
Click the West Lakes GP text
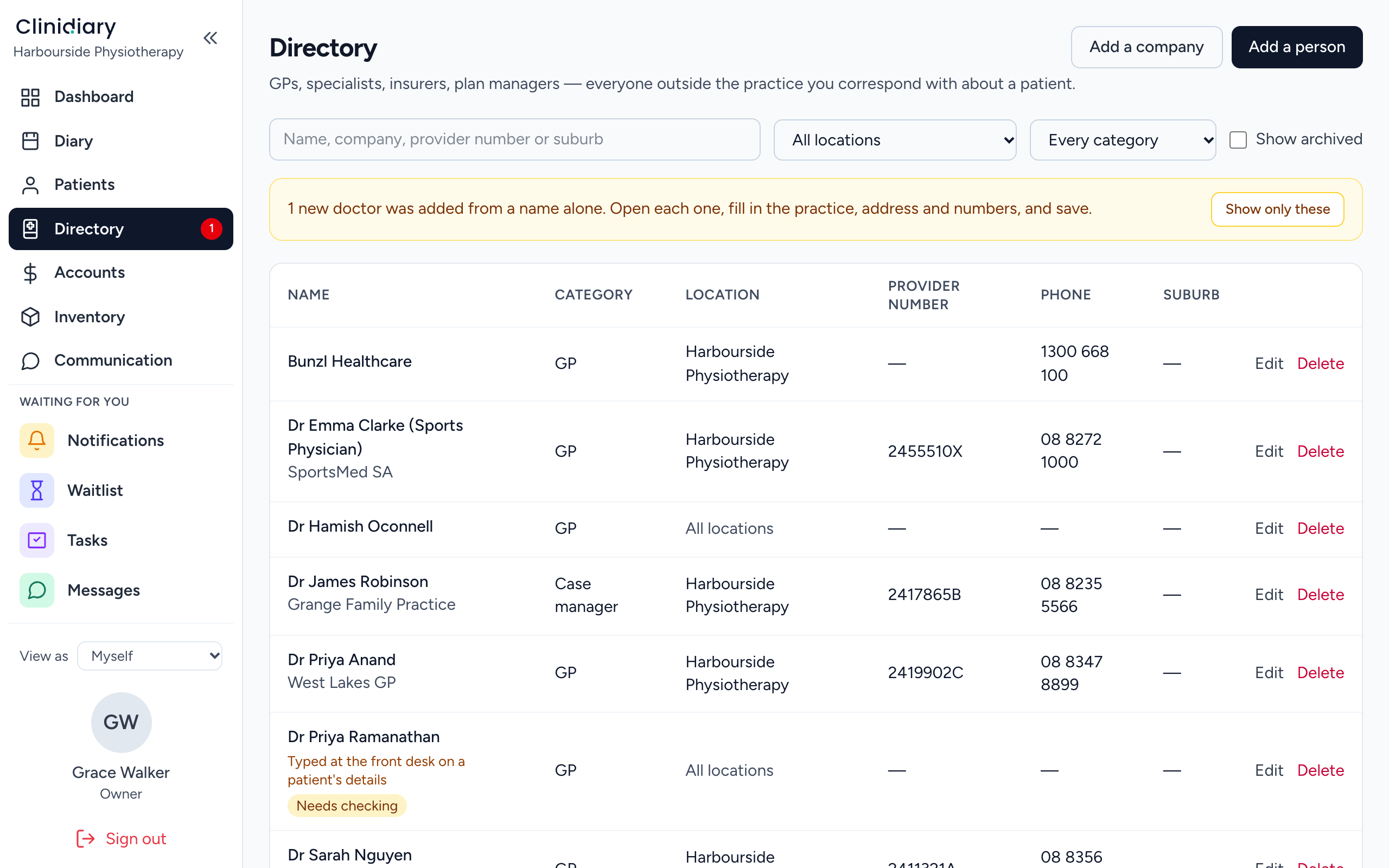tap(341, 682)
